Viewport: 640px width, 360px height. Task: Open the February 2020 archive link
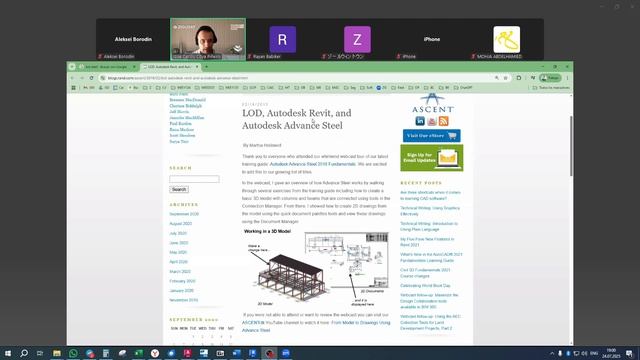pos(182,281)
